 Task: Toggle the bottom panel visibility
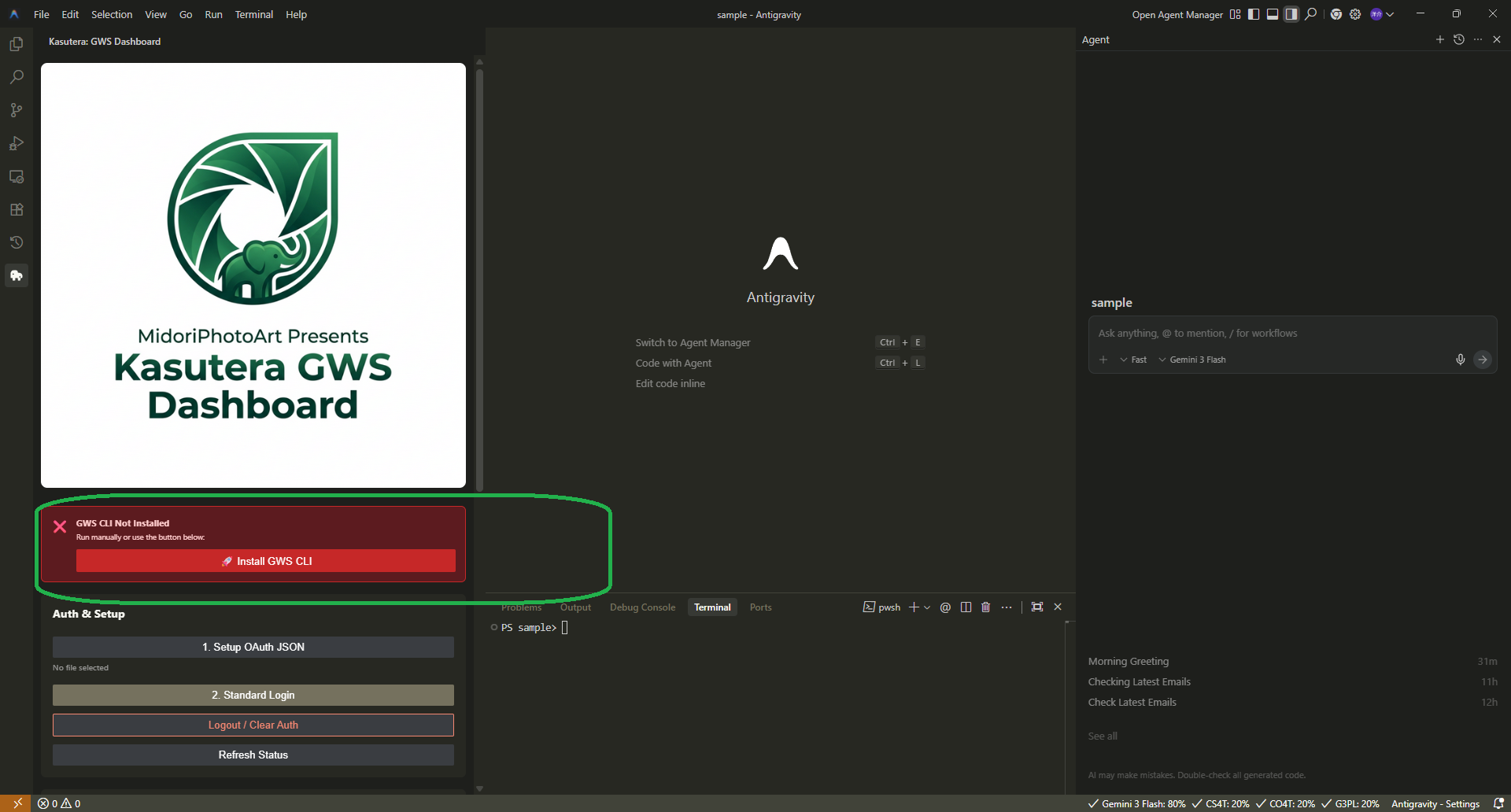coord(1272,13)
